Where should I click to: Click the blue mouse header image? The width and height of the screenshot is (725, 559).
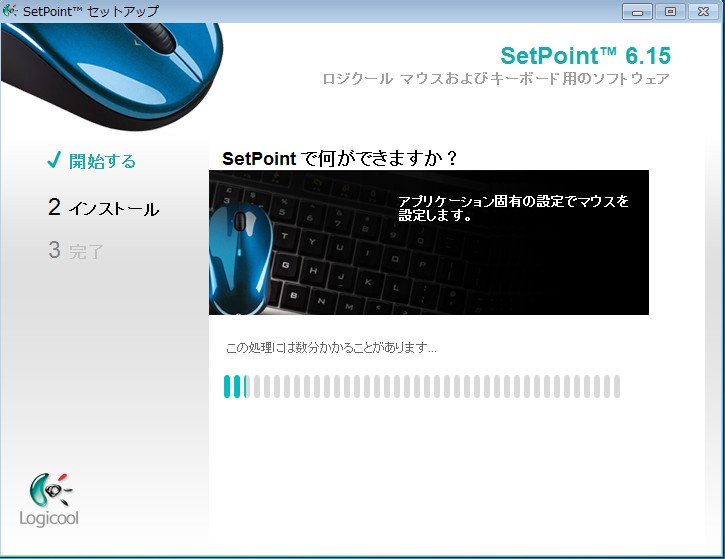point(112,76)
